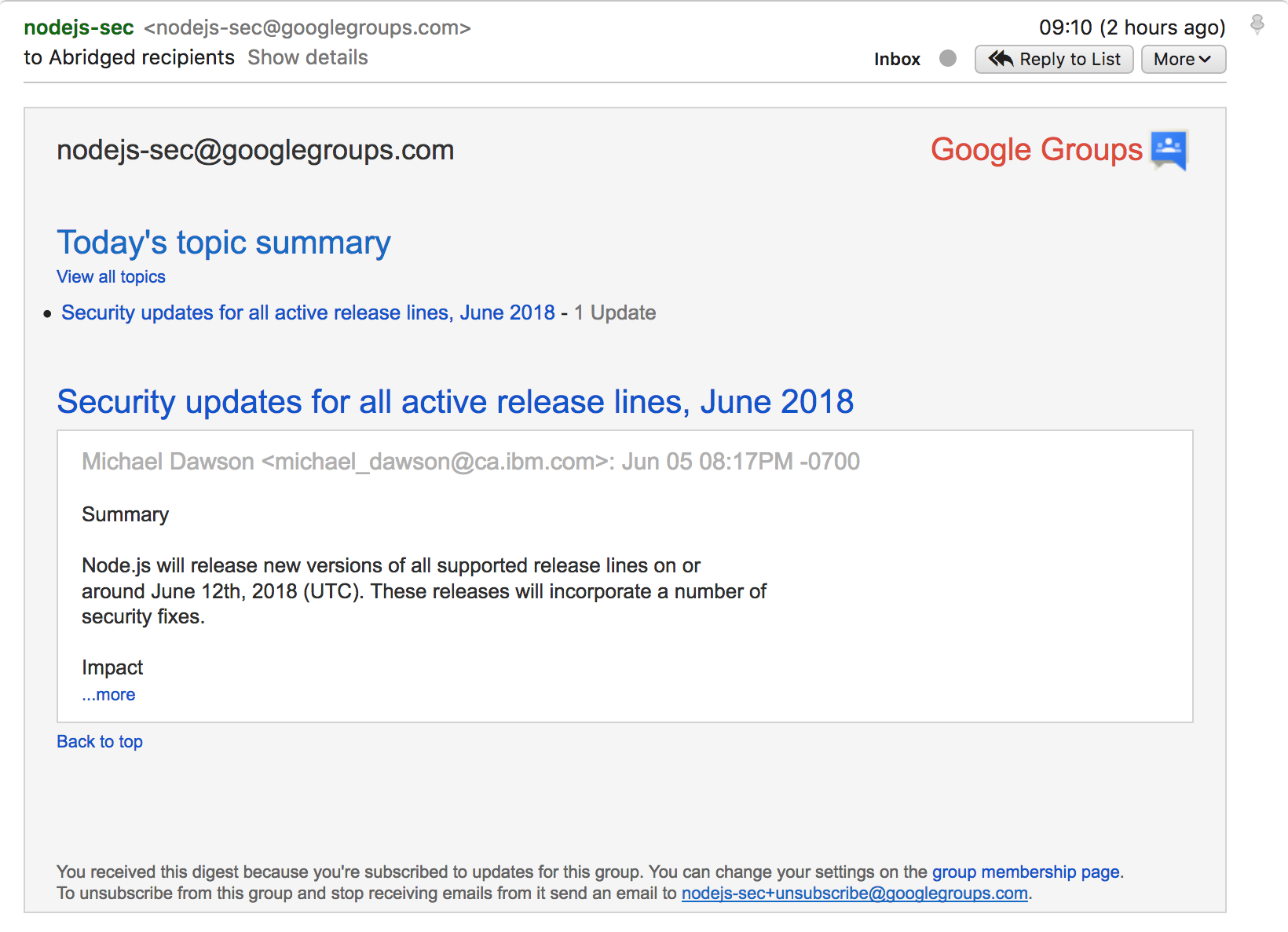Image resolution: width=1288 pixels, height=932 pixels.
Task: Click the nodejs-sec unsubscribe email link
Action: point(854,894)
